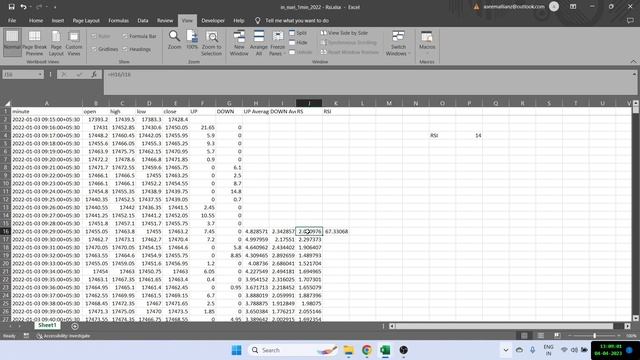Click View Side by Side

pos(344,33)
